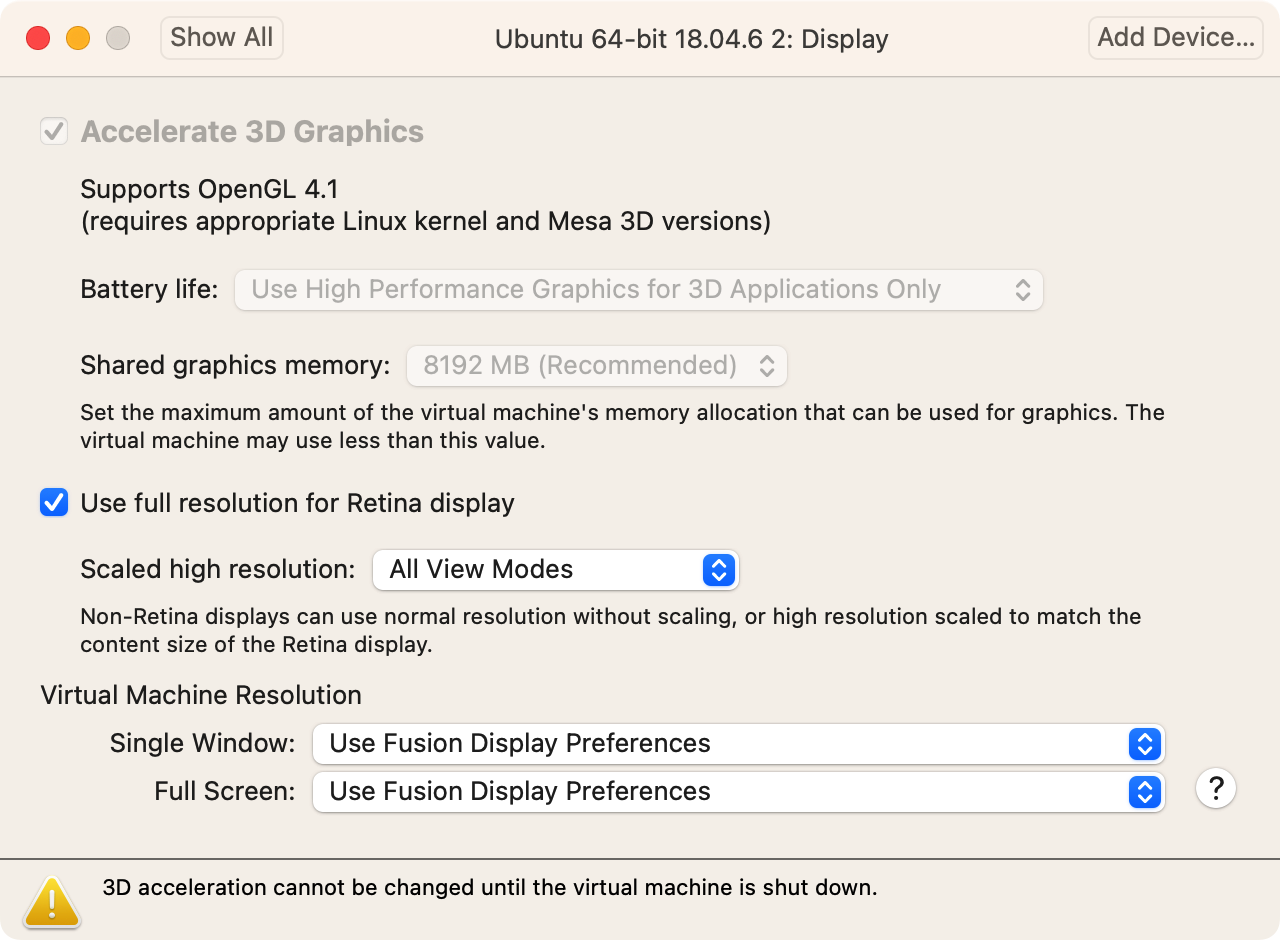Click the Add Device button
Image resolution: width=1280 pixels, height=940 pixels.
coord(1175,38)
